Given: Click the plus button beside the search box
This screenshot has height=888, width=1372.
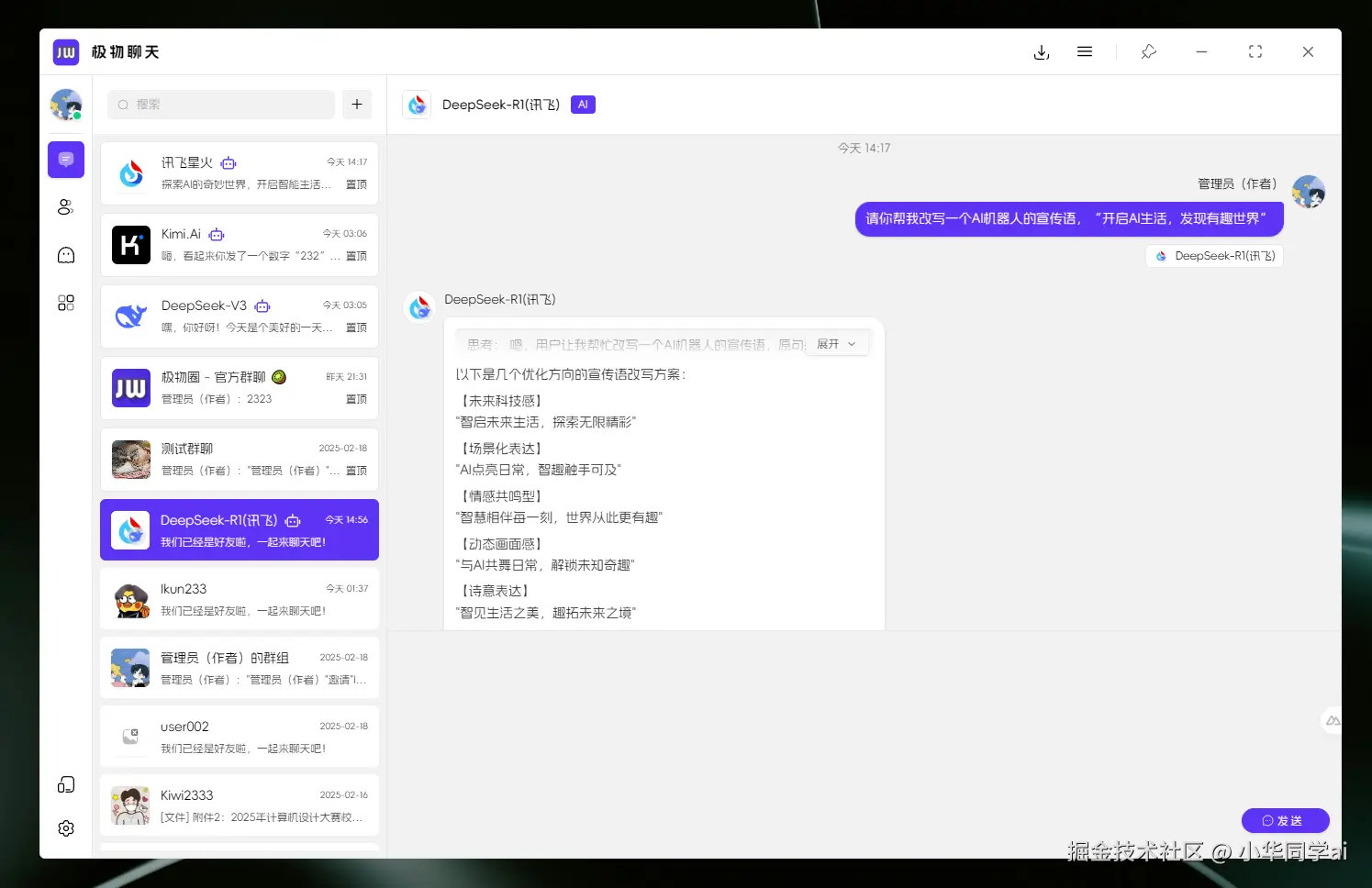Looking at the screenshot, I should 357,105.
